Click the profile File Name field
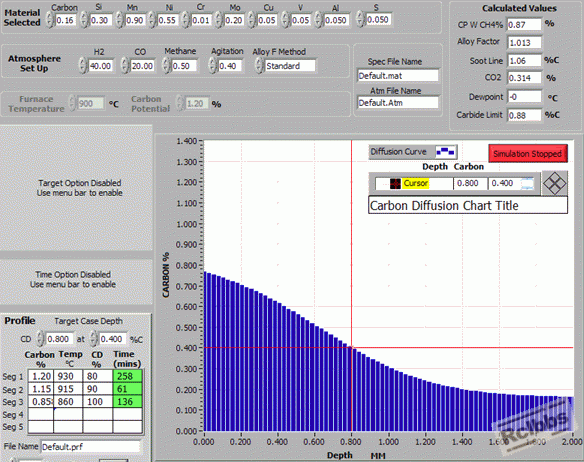This screenshot has width=584, height=462. (91, 446)
